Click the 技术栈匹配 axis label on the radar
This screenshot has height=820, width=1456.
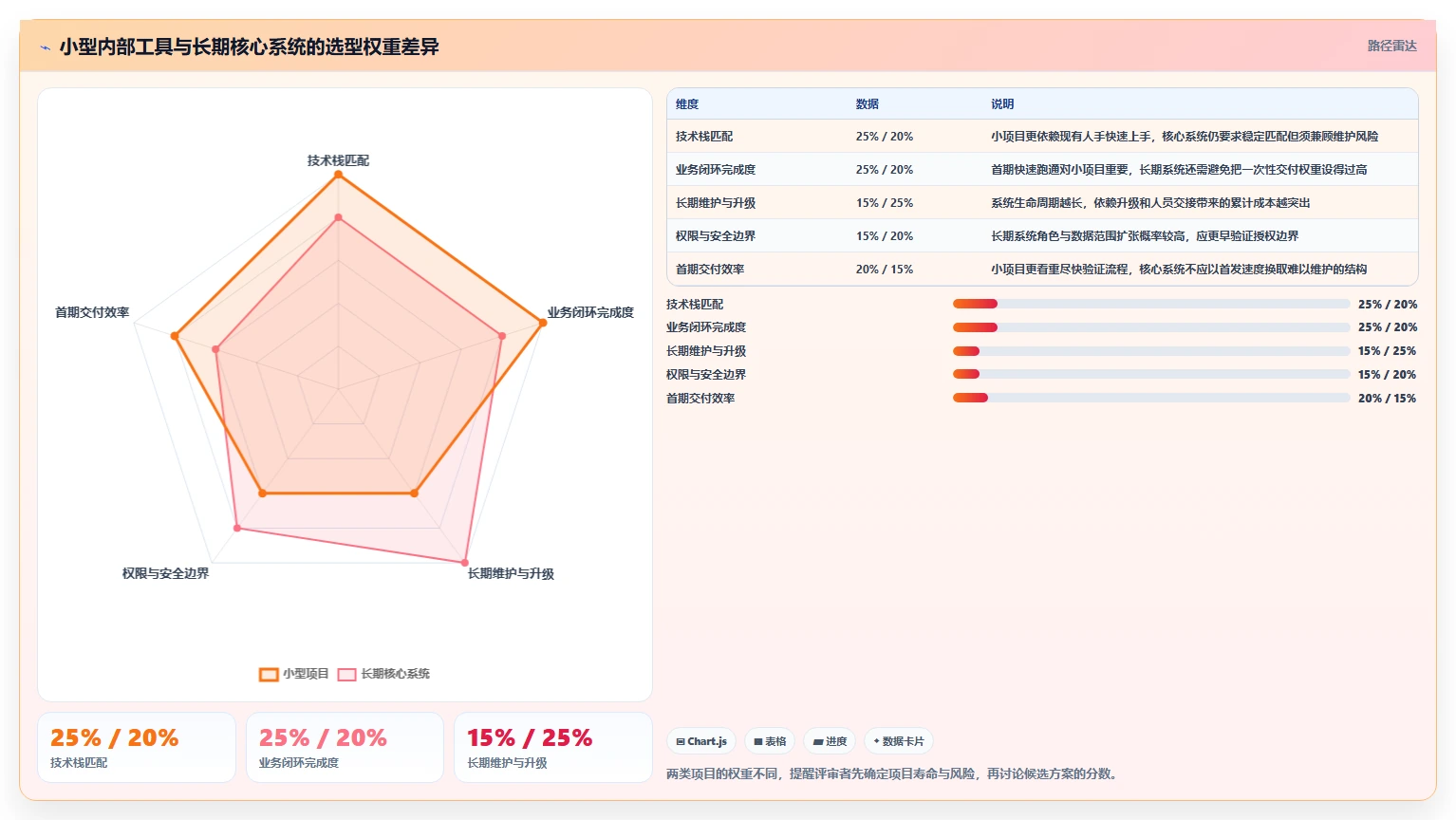[x=338, y=160]
